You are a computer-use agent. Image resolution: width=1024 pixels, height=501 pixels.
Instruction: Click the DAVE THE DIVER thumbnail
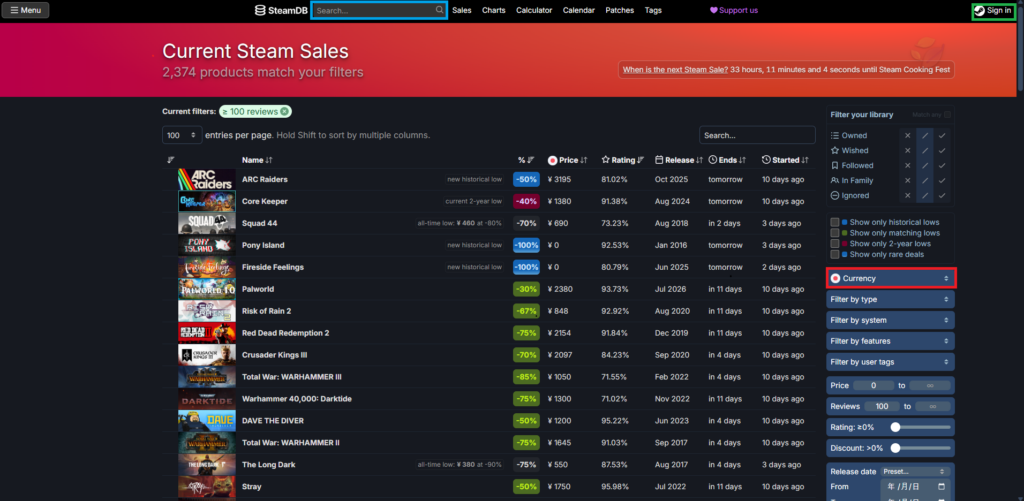(x=206, y=421)
